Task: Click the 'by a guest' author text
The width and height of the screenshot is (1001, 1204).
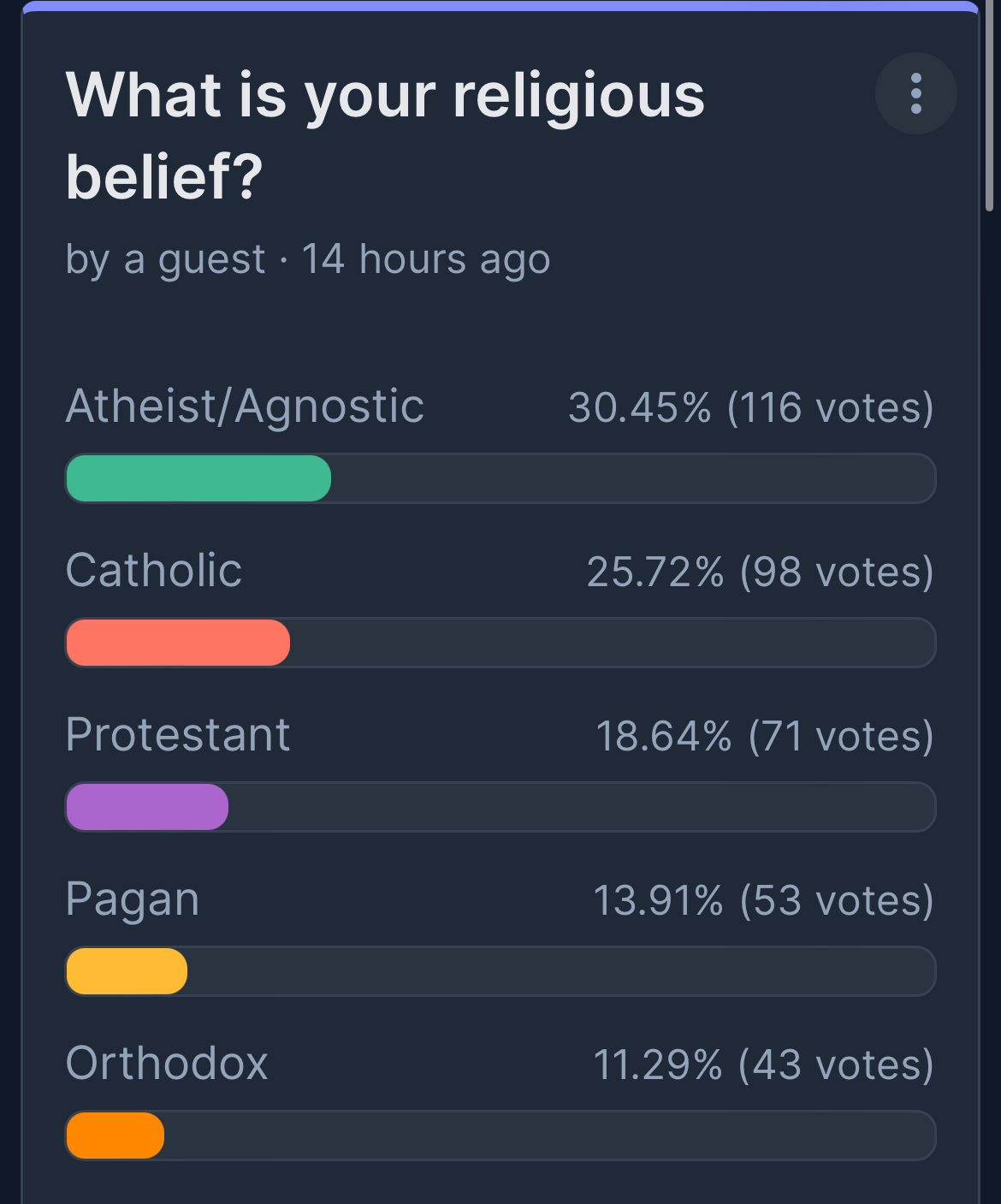Action: tap(166, 259)
